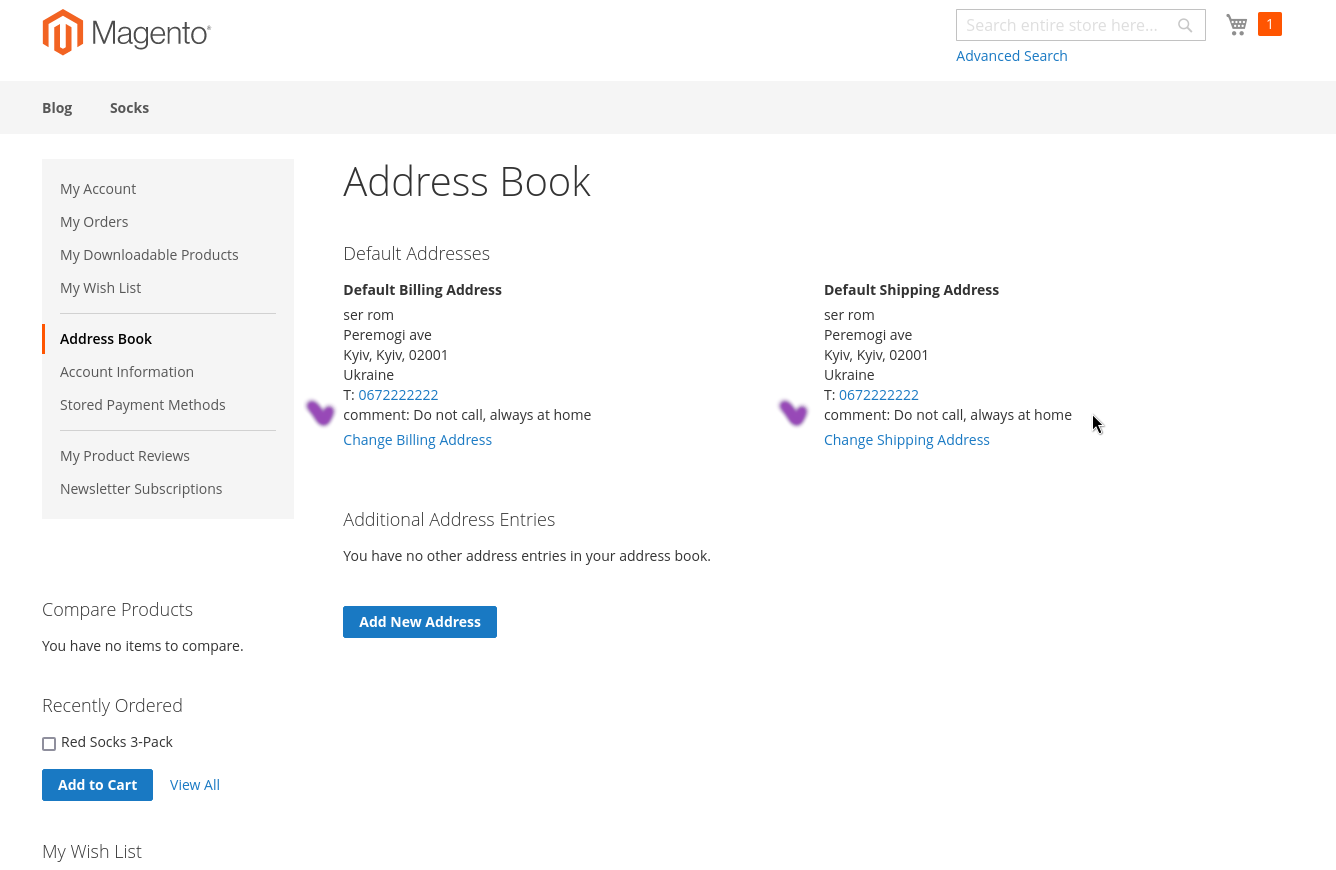Type in the store search field
The width and height of the screenshot is (1336, 870).
click(x=1065, y=25)
